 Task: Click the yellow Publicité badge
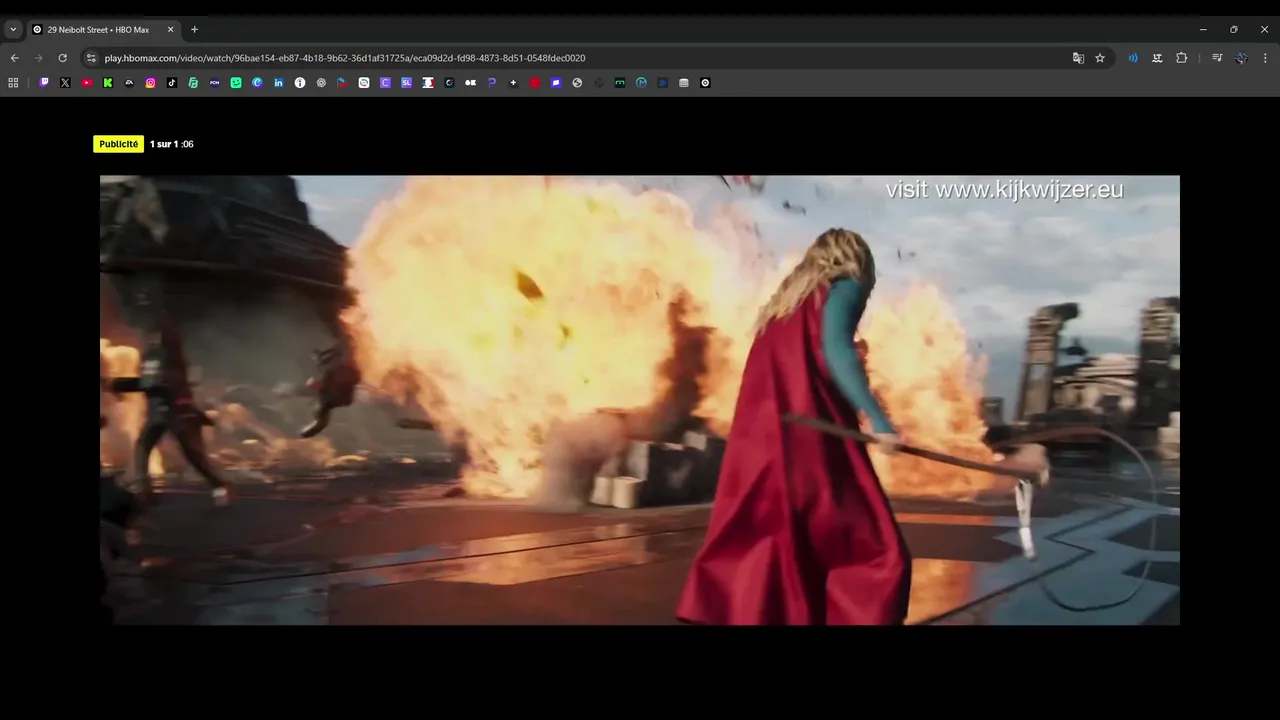119,144
